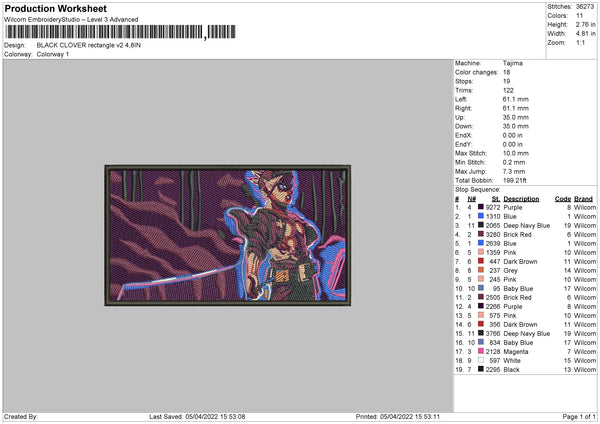Click the Machine value Tajima

pyautogui.click(x=512, y=63)
